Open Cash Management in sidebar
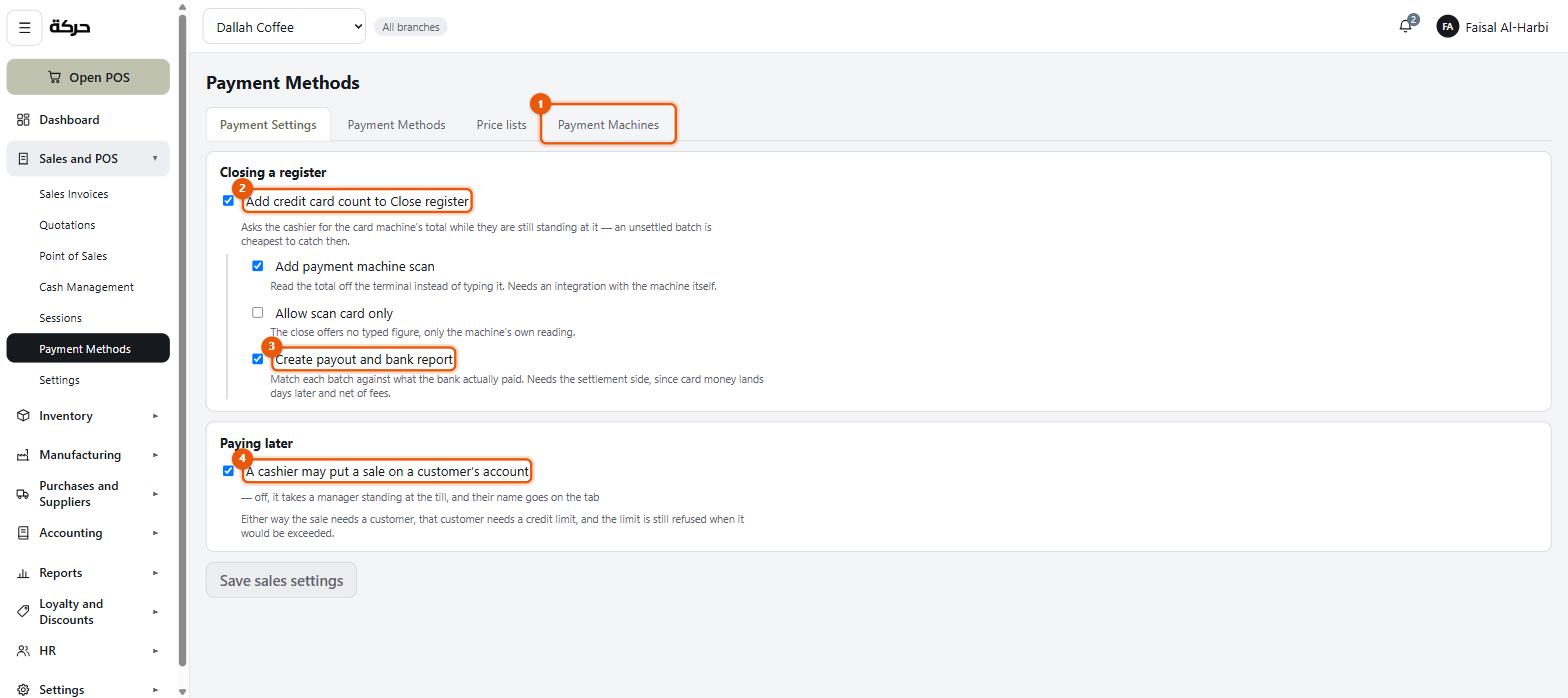Screen dimensions: 1568x698 tap(86, 287)
